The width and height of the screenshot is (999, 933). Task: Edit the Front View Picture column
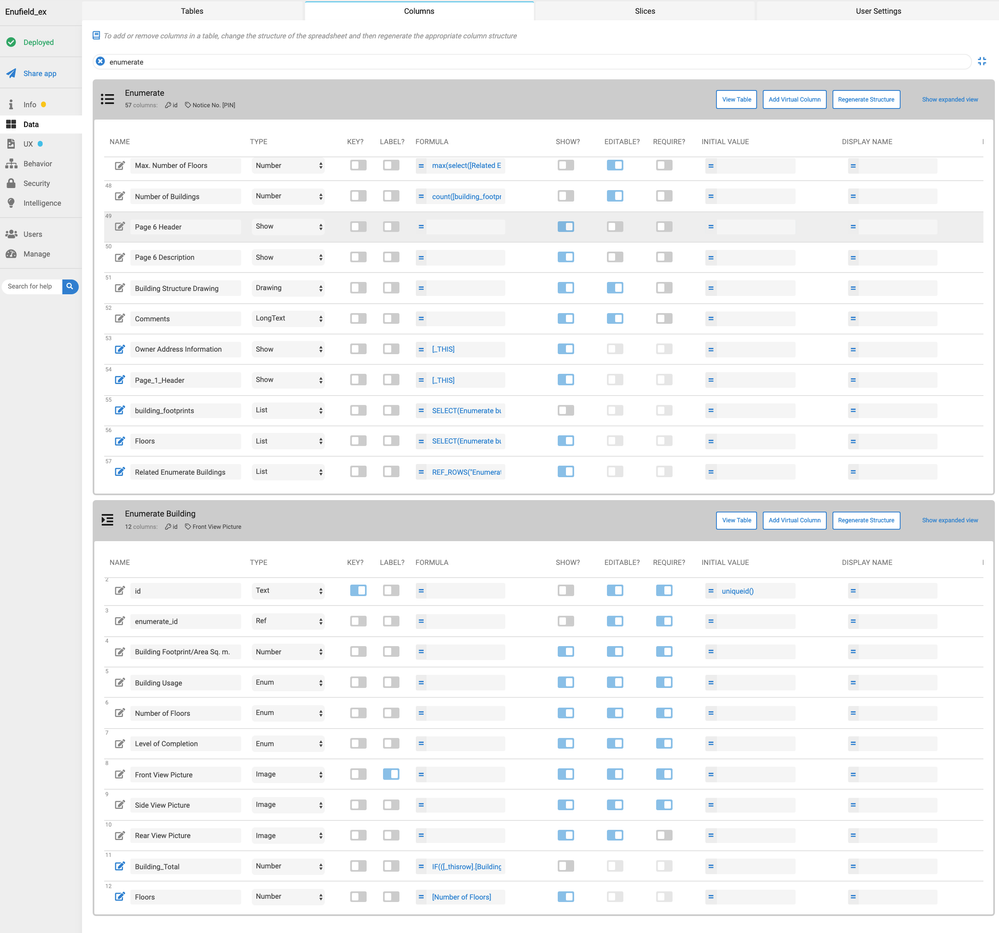pyautogui.click(x=119, y=774)
